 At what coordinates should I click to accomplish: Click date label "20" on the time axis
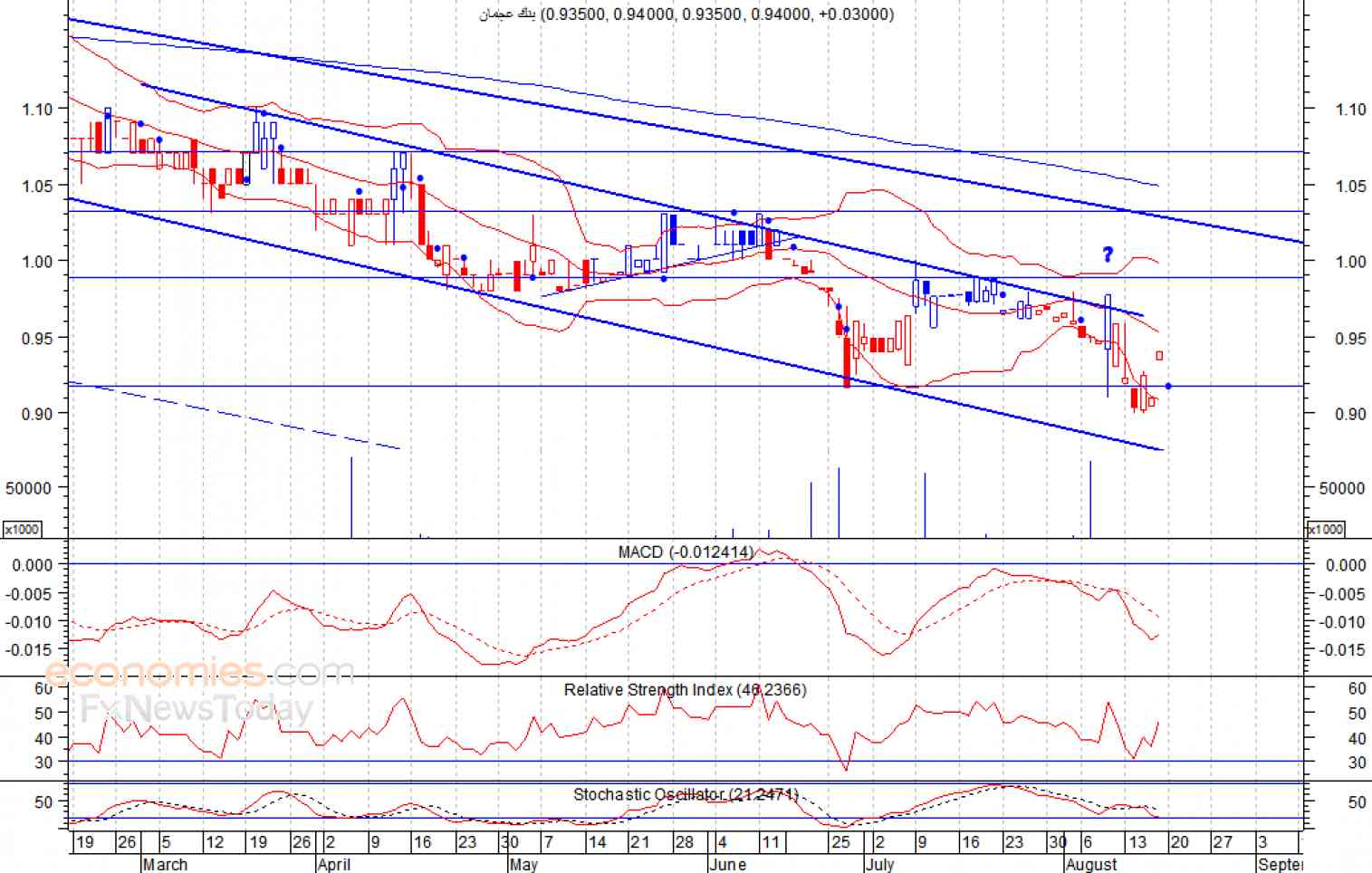(x=1179, y=842)
